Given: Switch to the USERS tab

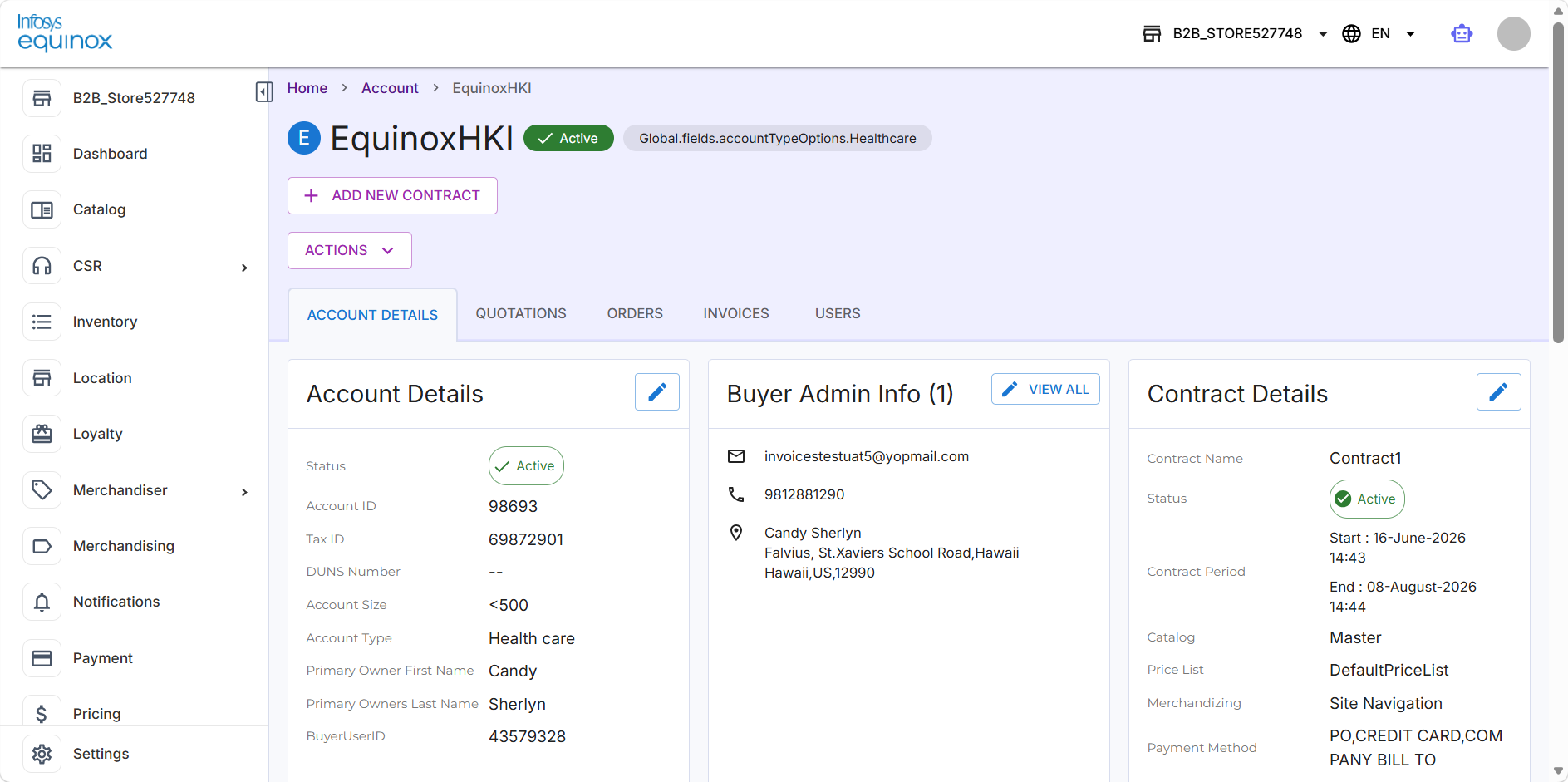Looking at the screenshot, I should 838,313.
